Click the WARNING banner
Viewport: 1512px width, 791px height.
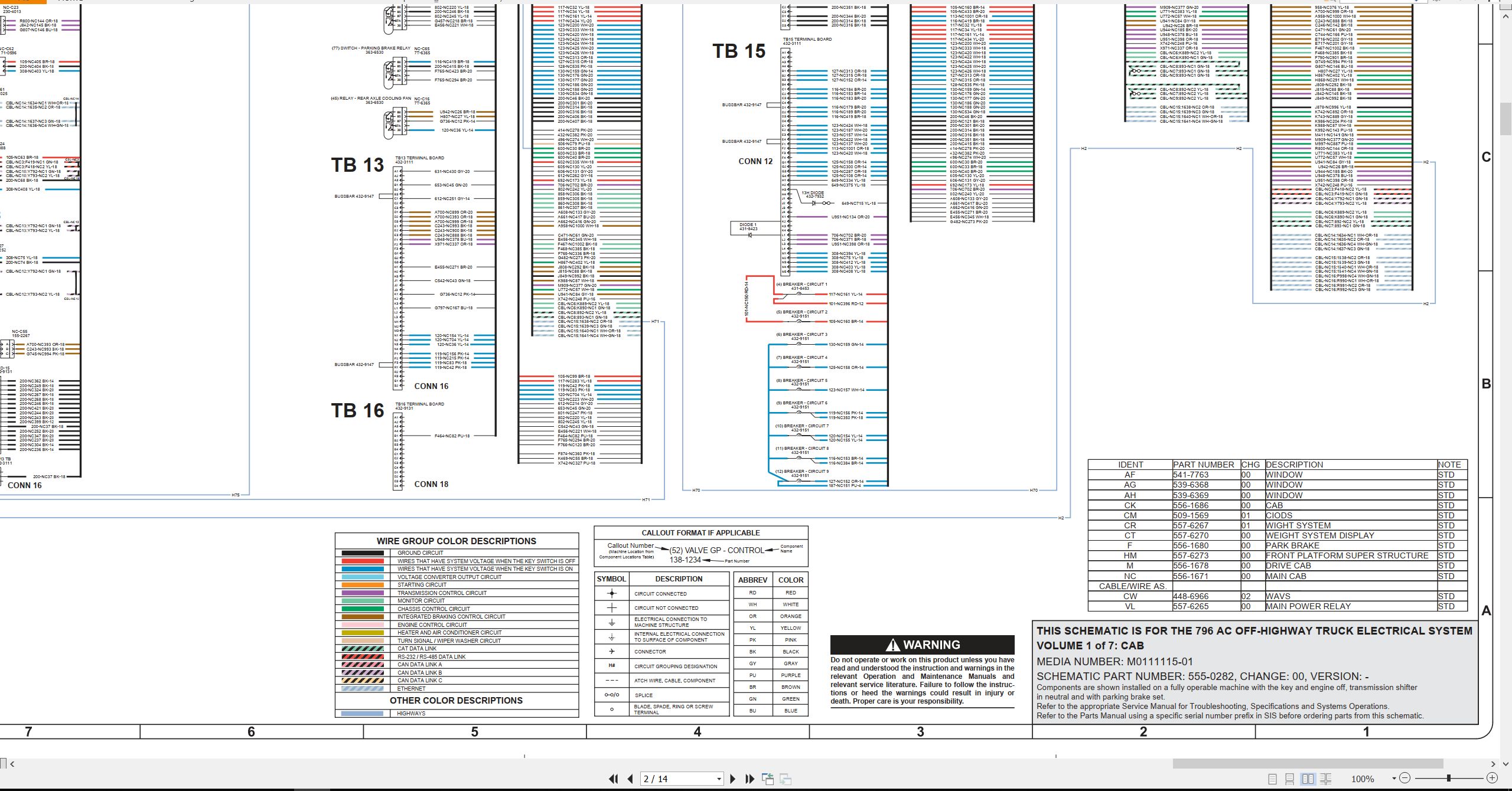922,645
